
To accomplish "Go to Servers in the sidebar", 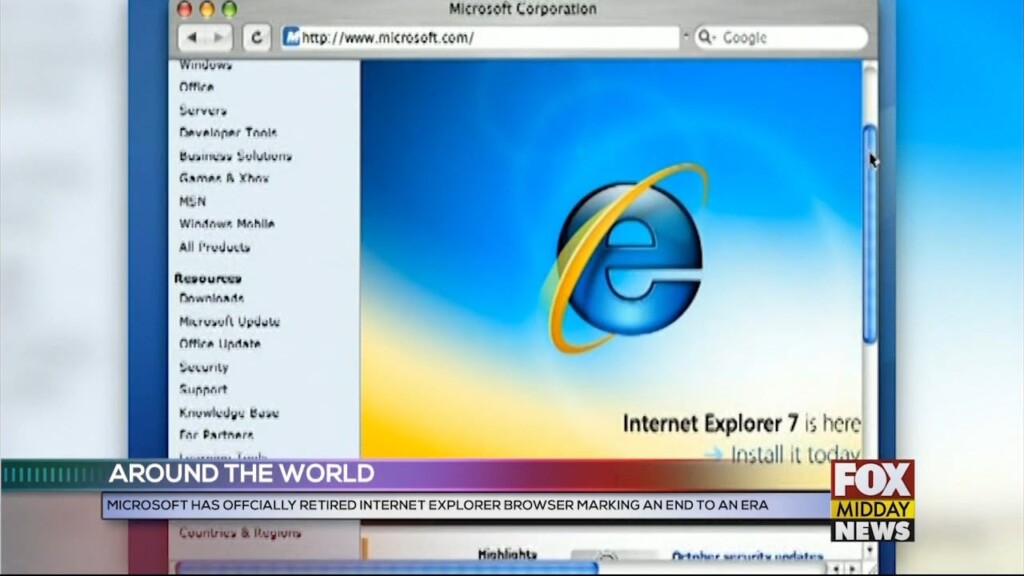I will pos(203,110).
